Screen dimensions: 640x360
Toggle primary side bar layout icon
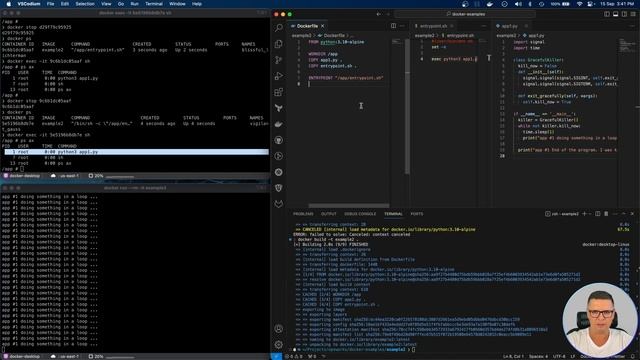607,14
